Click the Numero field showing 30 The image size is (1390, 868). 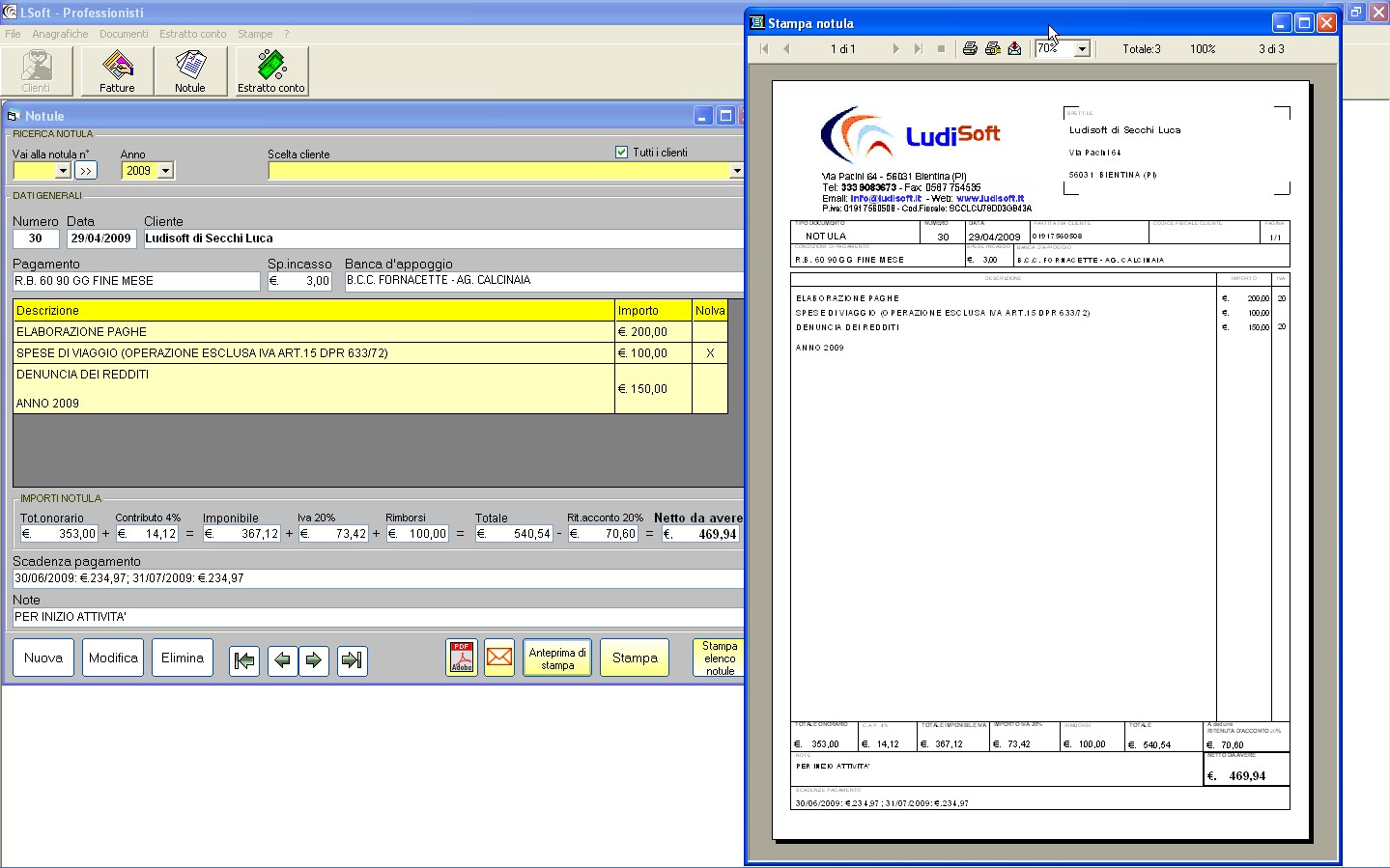36,238
